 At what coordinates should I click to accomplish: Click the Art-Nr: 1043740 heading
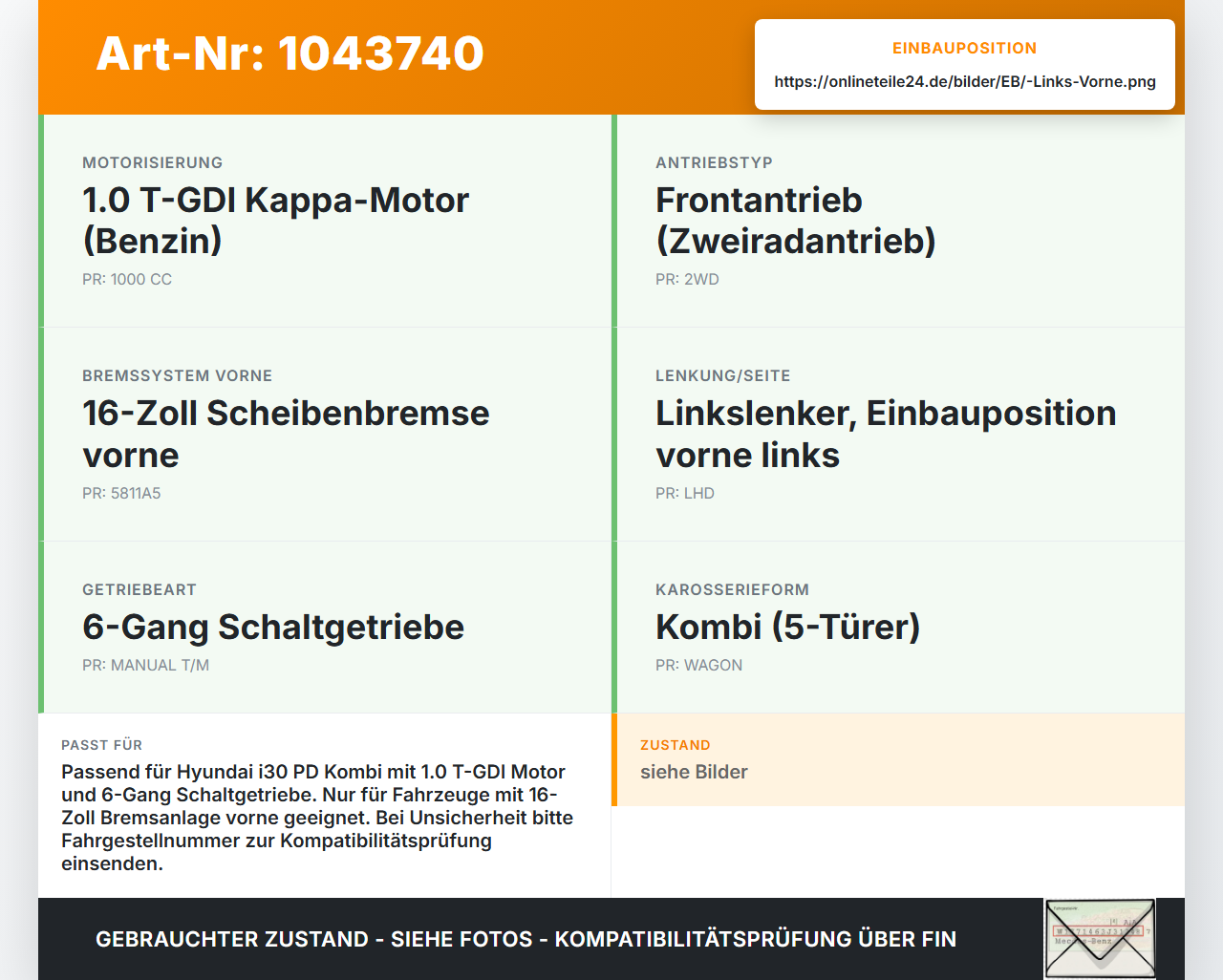[x=290, y=53]
